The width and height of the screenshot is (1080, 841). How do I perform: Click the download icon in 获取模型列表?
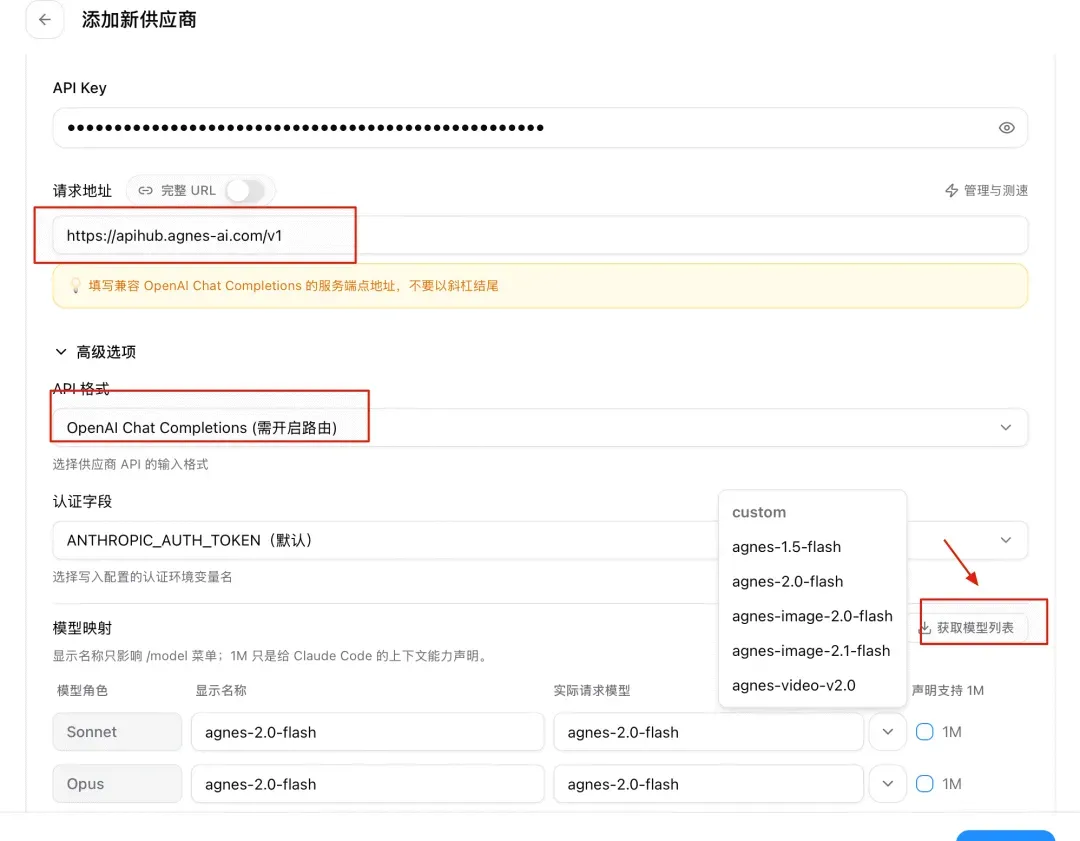click(925, 627)
